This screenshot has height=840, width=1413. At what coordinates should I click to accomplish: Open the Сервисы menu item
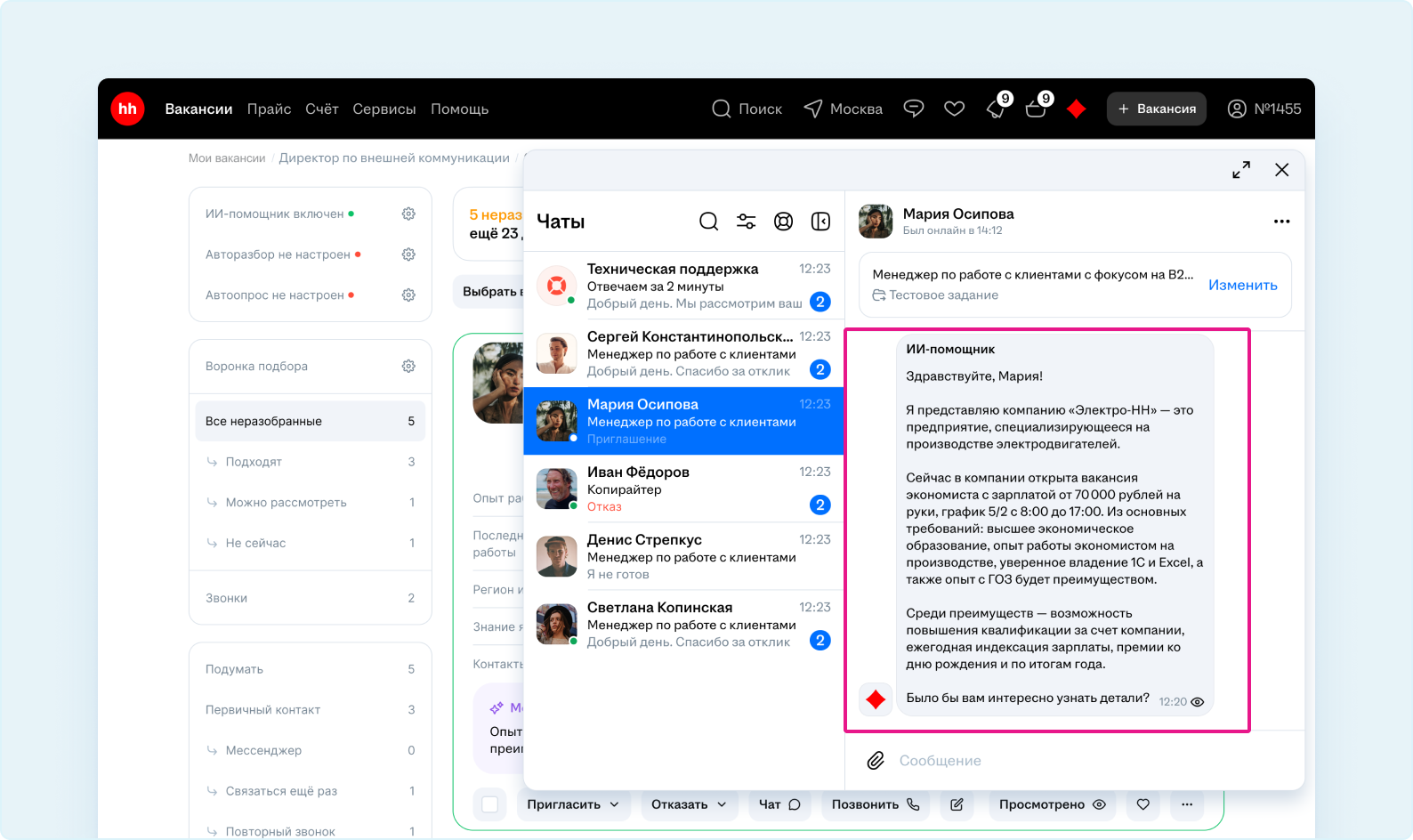(x=384, y=109)
